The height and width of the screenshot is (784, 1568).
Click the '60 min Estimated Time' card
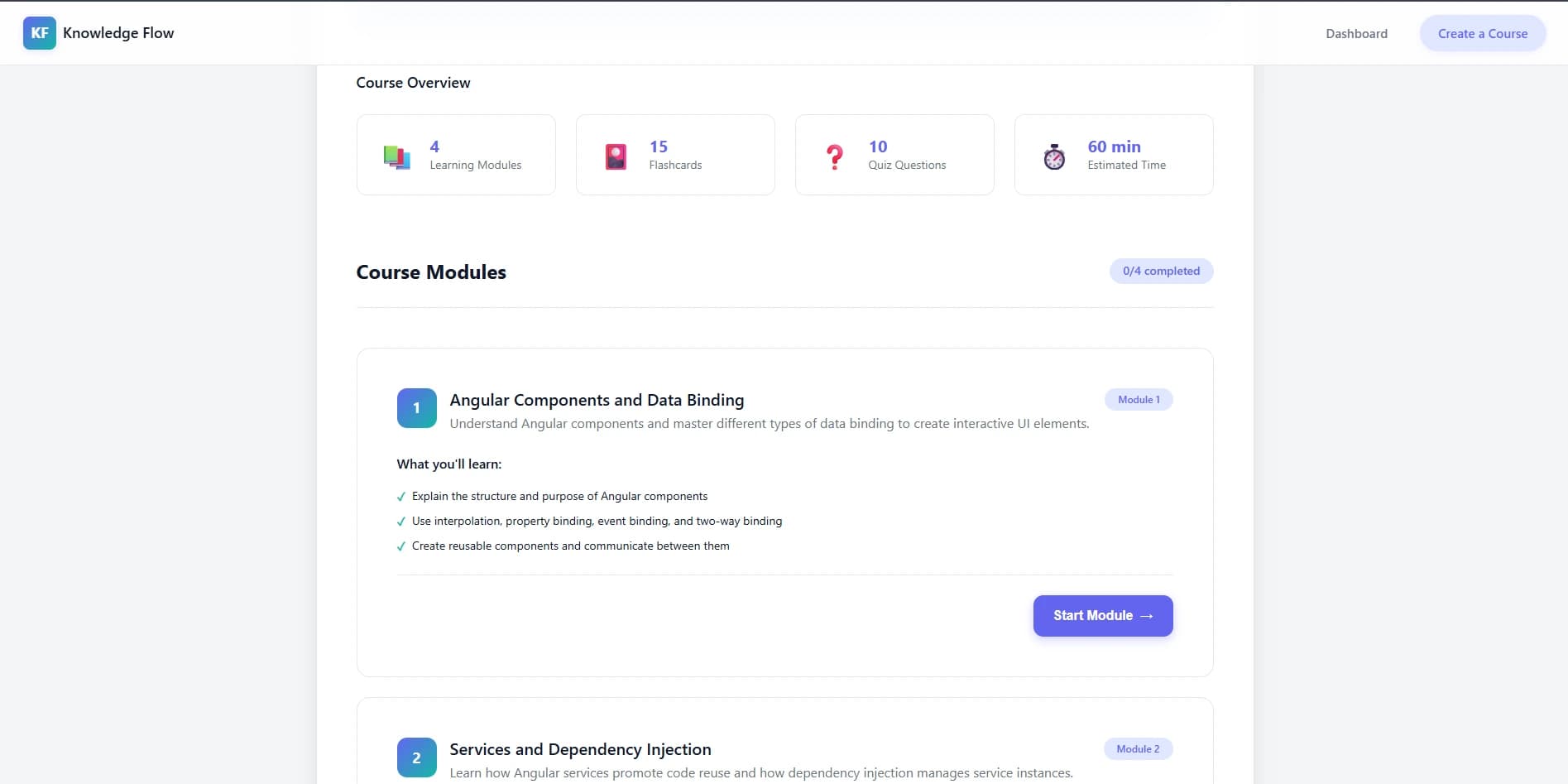(1113, 155)
